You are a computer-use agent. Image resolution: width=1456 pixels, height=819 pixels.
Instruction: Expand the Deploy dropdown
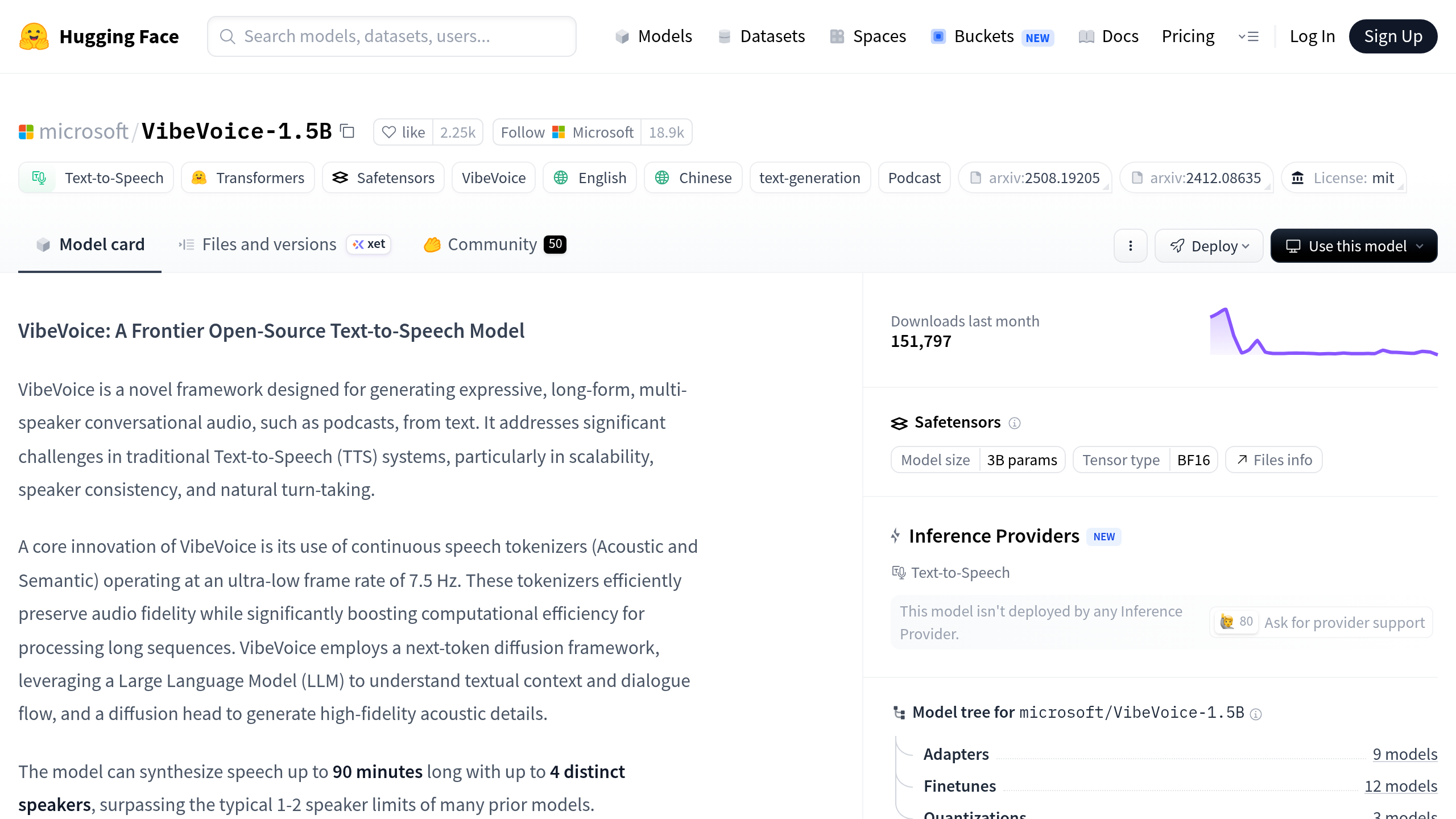[x=1209, y=246]
